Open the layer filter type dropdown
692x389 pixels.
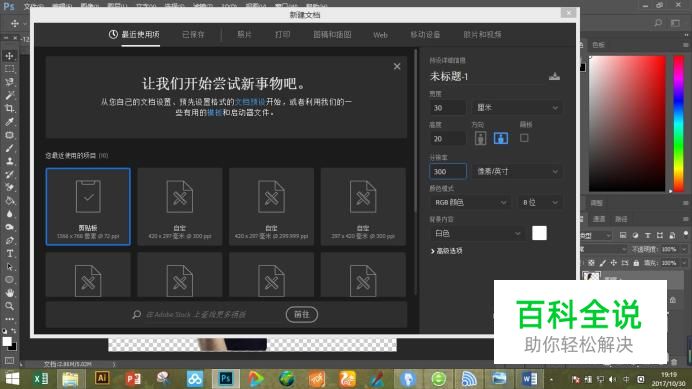click(595, 236)
